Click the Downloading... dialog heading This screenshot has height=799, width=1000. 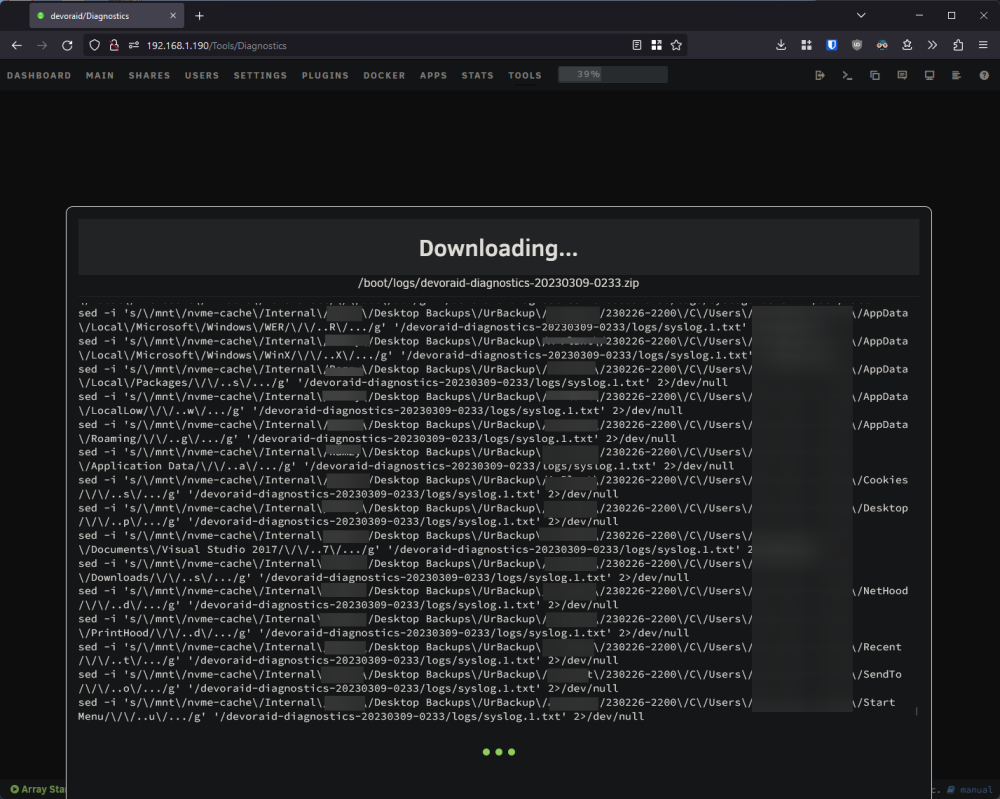click(498, 248)
